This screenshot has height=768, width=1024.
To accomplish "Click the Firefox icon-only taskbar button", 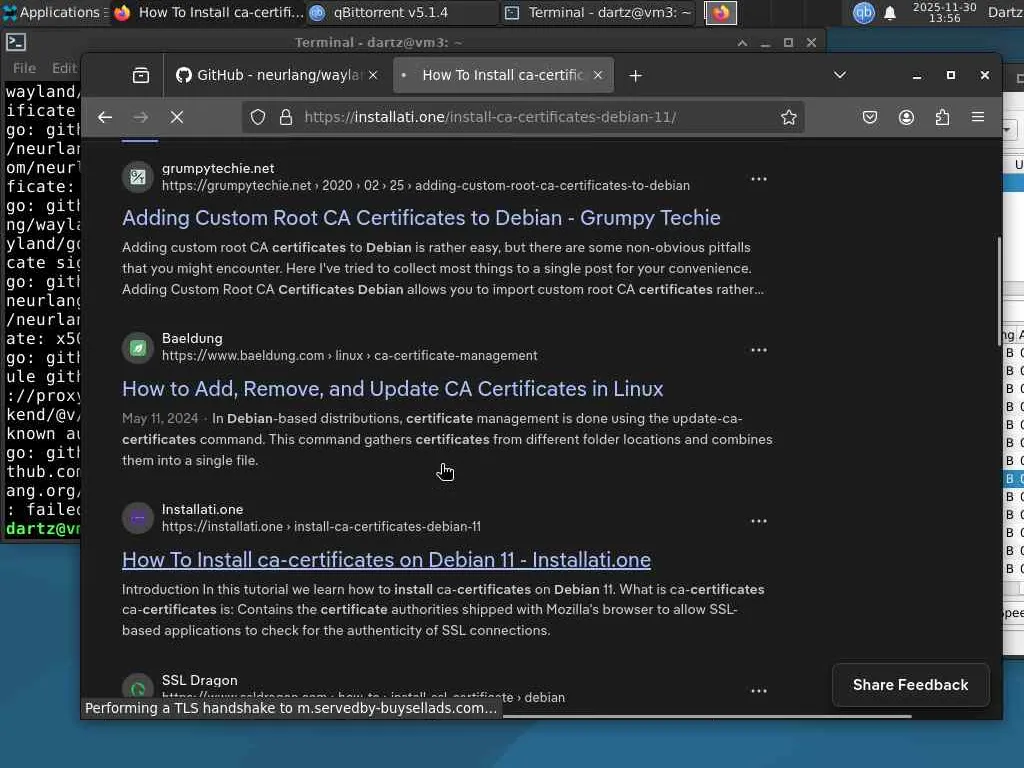I will click(x=720, y=12).
